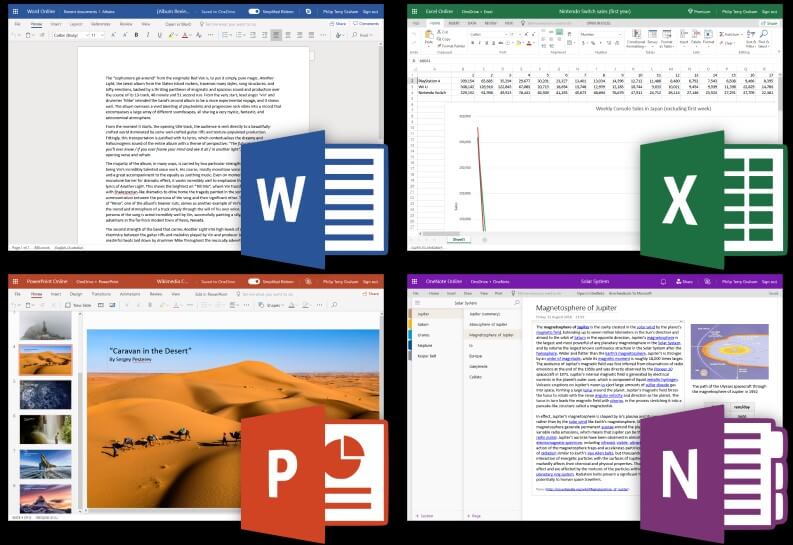Click the numbered list icon in Word
The image size is (793, 545).
[x=241, y=35]
